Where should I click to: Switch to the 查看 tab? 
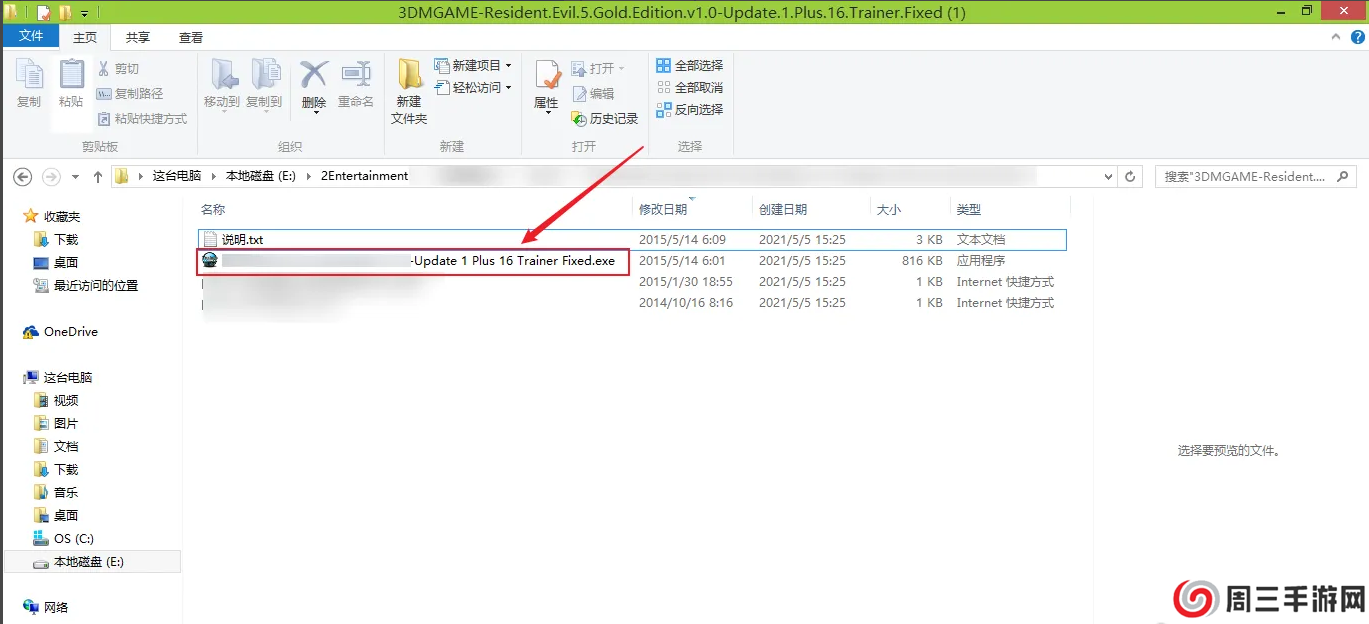190,36
